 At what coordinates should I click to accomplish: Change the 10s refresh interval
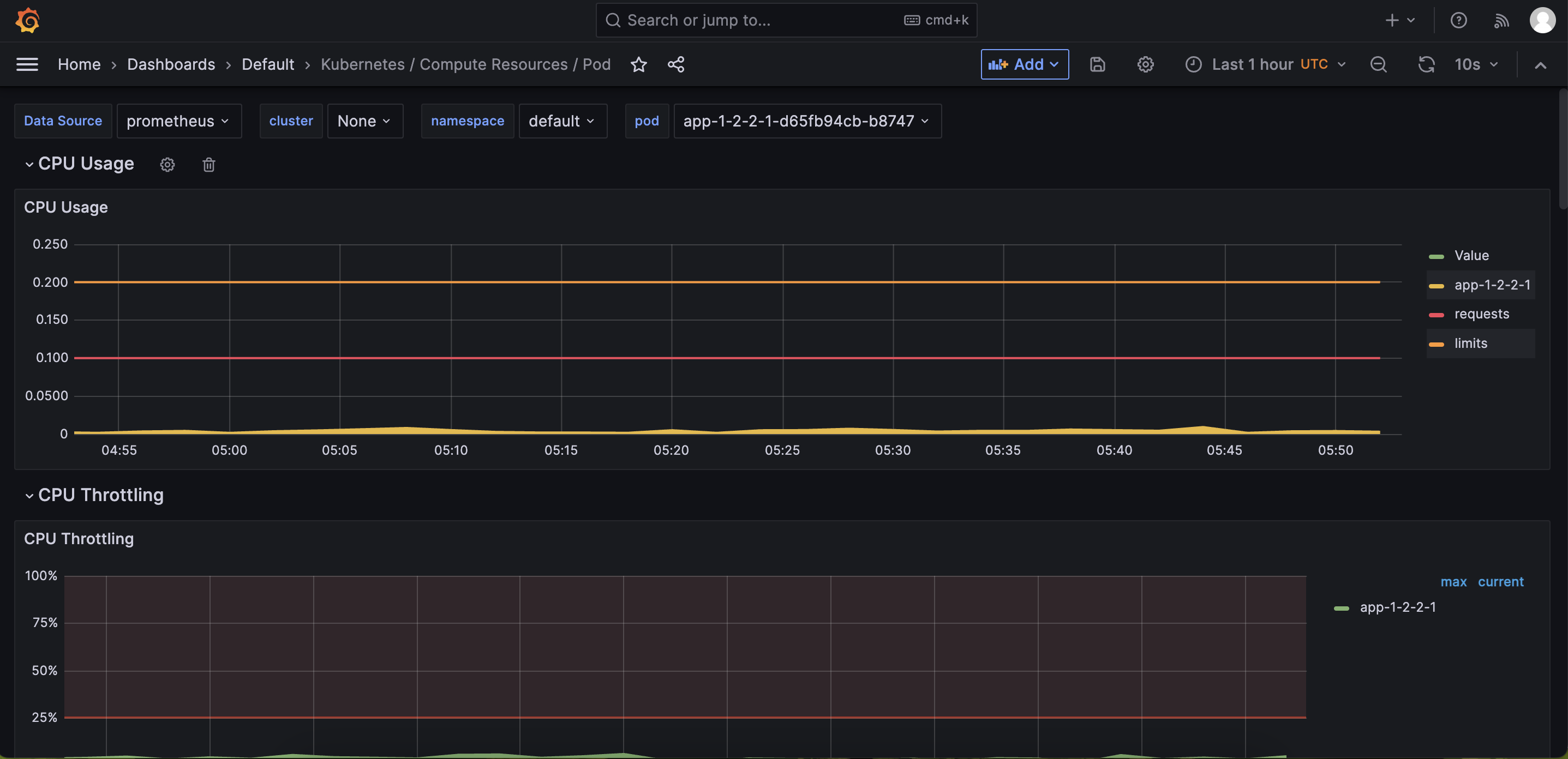pos(1476,64)
